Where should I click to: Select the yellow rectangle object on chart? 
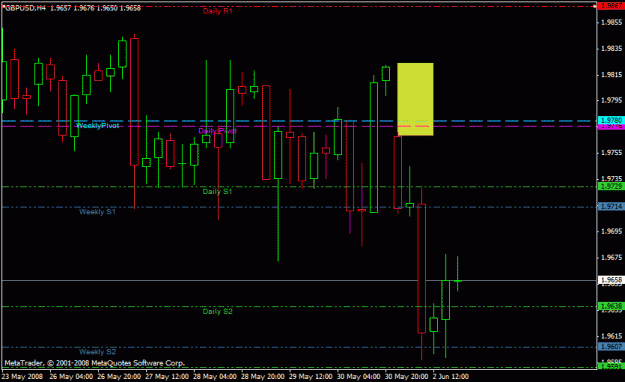pyautogui.click(x=415, y=99)
